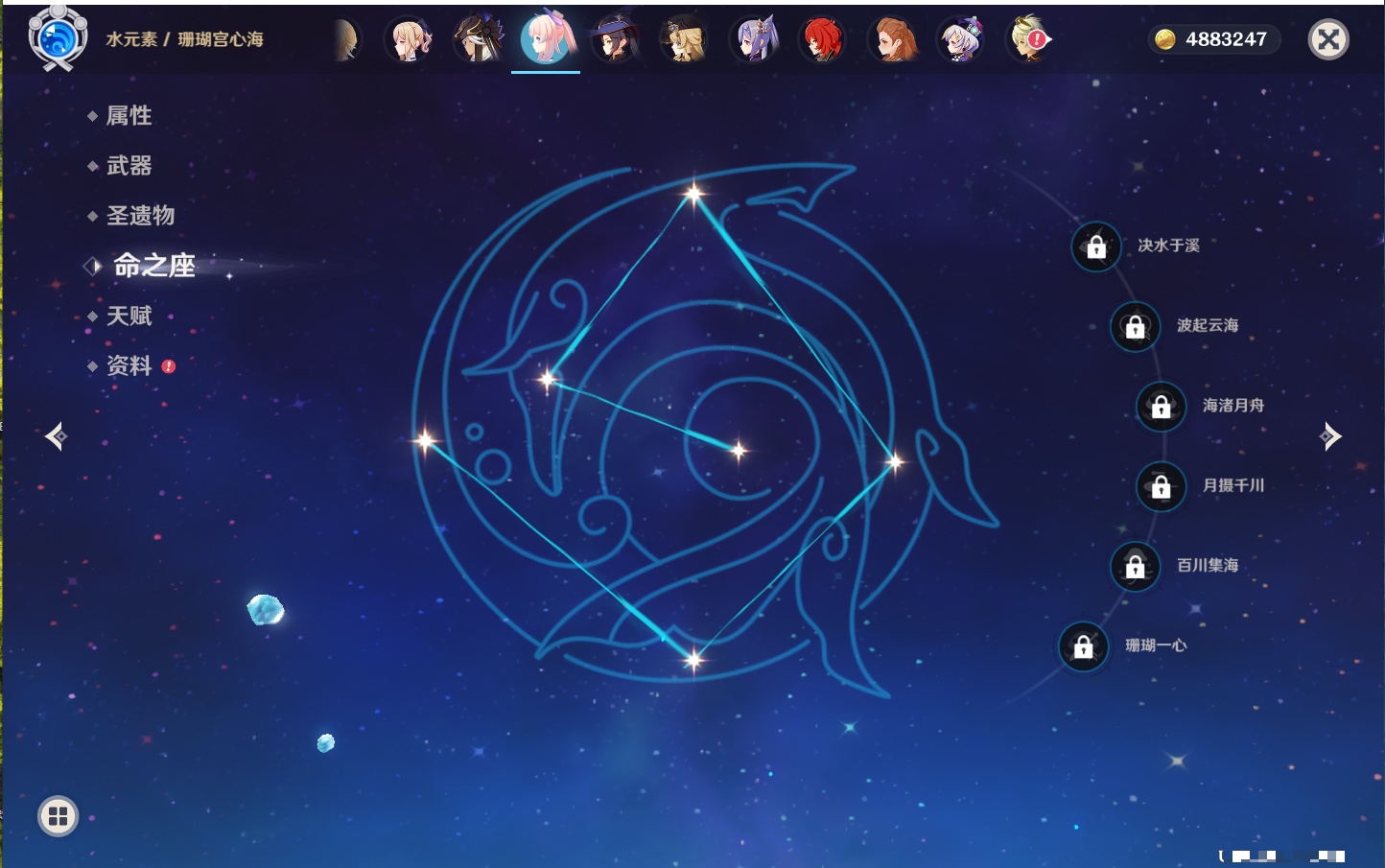The image size is (1385, 868).
Task: Select the lock icon beside 百川集海
Action: point(1135,566)
